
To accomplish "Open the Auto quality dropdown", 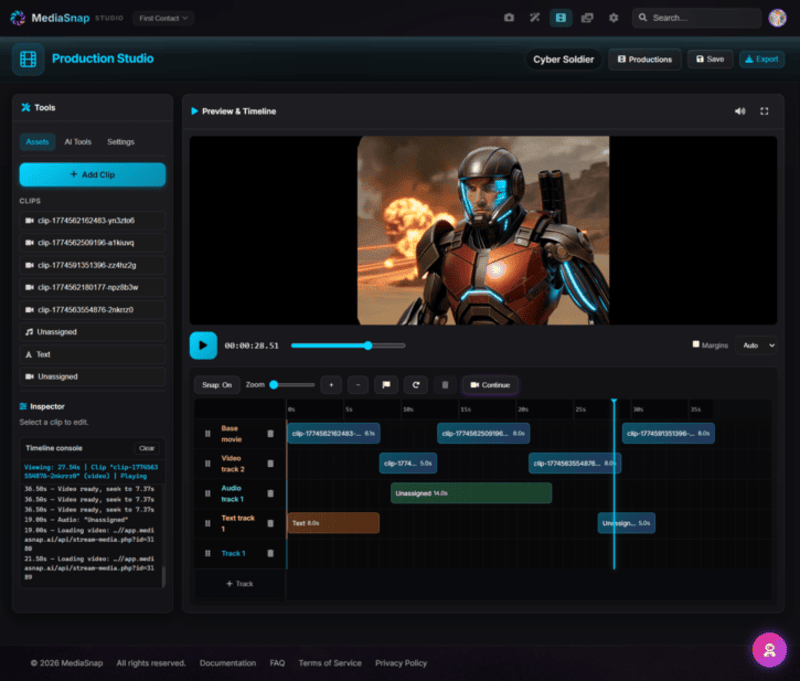I will (756, 345).
